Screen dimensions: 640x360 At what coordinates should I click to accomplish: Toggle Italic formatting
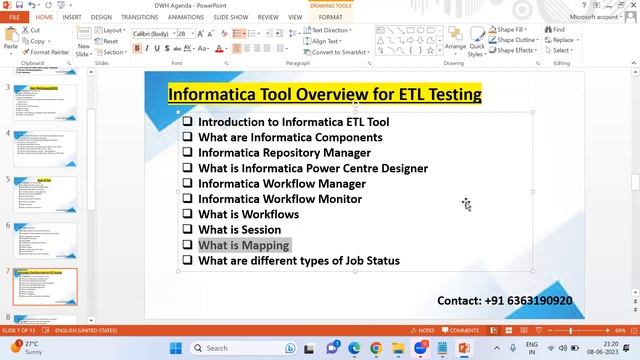(x=147, y=49)
